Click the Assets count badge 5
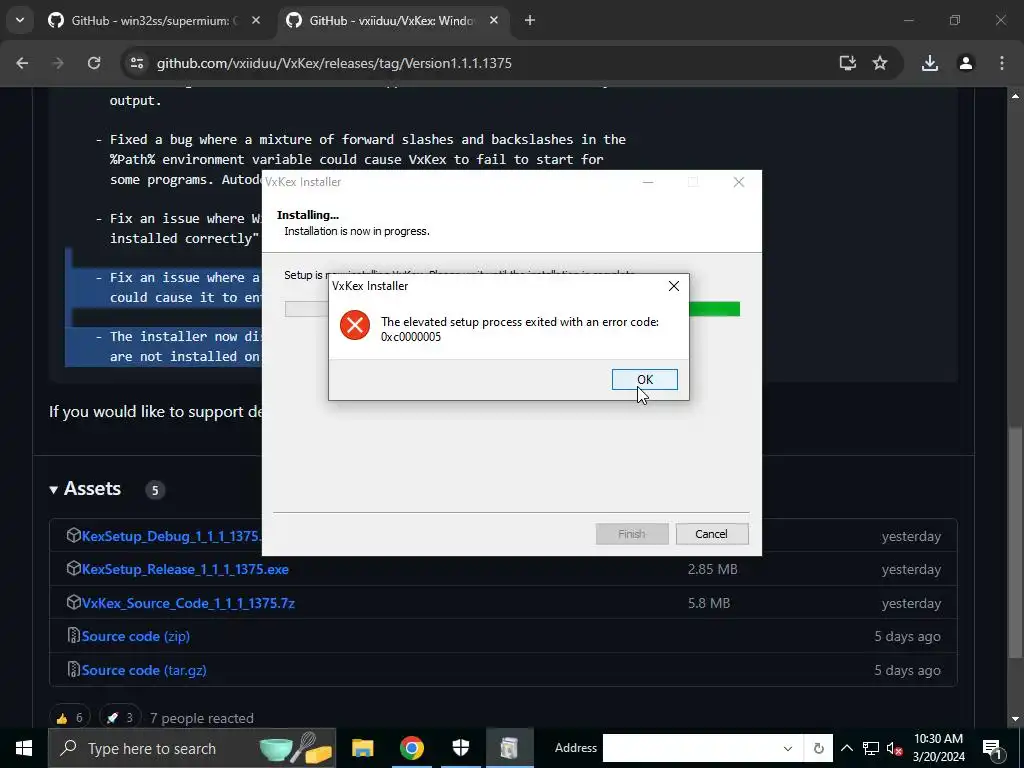This screenshot has width=1024, height=768. click(155, 490)
